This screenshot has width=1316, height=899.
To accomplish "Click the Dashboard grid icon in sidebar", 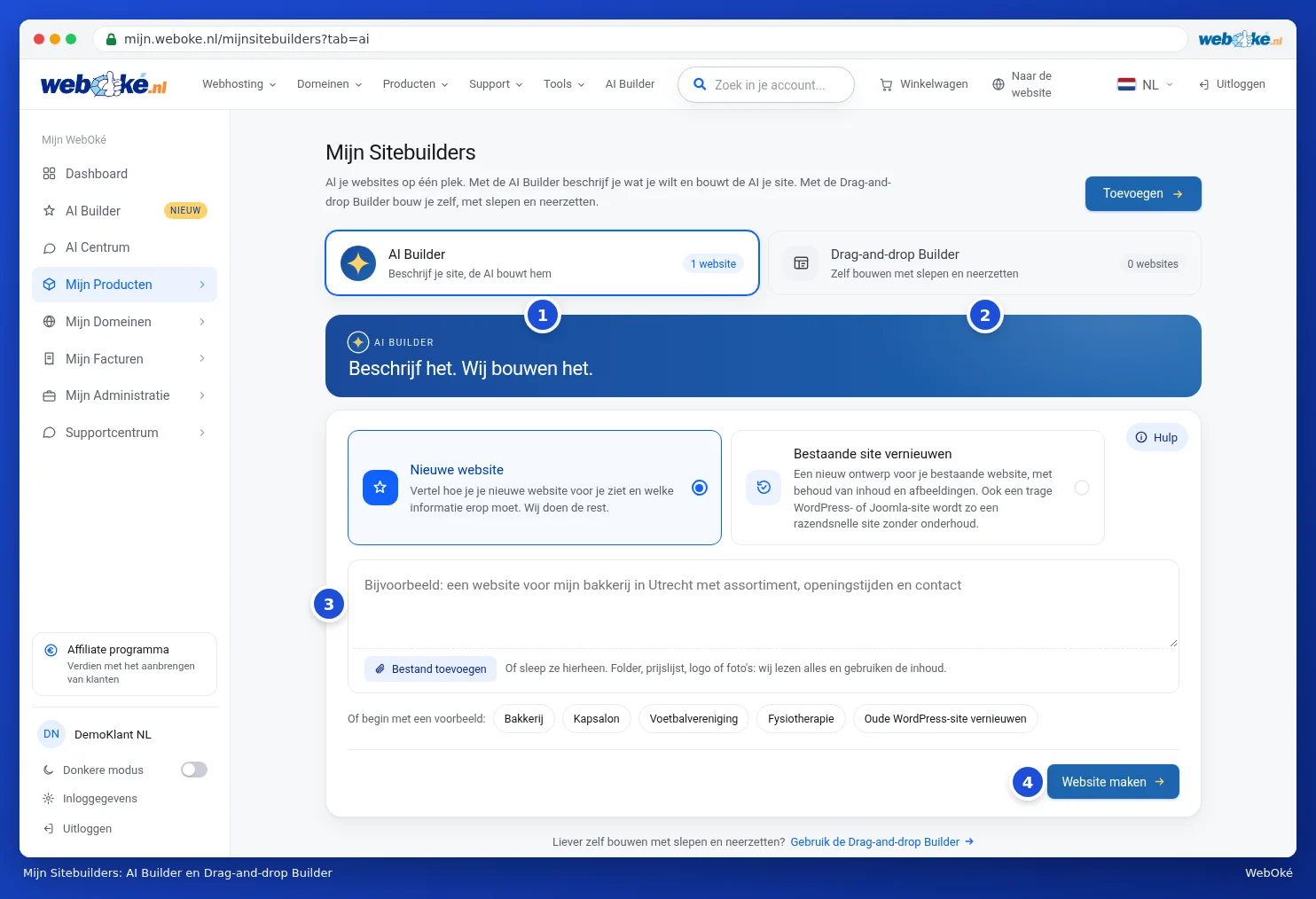I will pyautogui.click(x=50, y=174).
